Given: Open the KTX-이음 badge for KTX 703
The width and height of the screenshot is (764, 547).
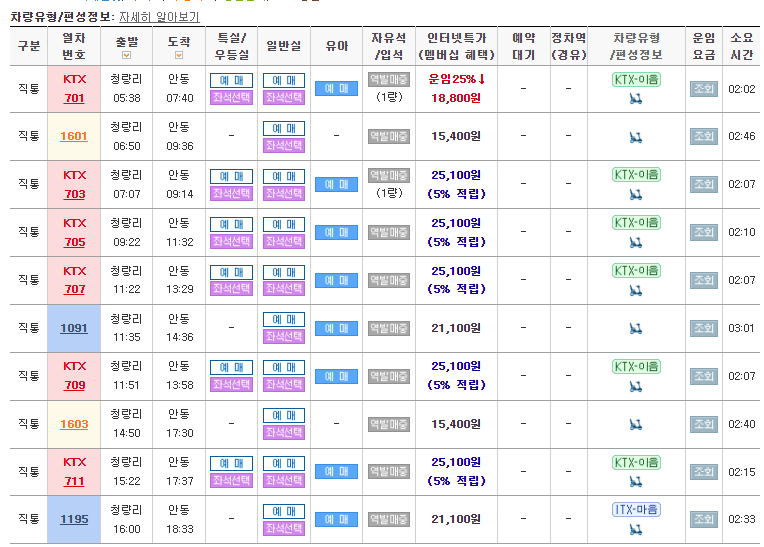Looking at the screenshot, I should tap(636, 175).
